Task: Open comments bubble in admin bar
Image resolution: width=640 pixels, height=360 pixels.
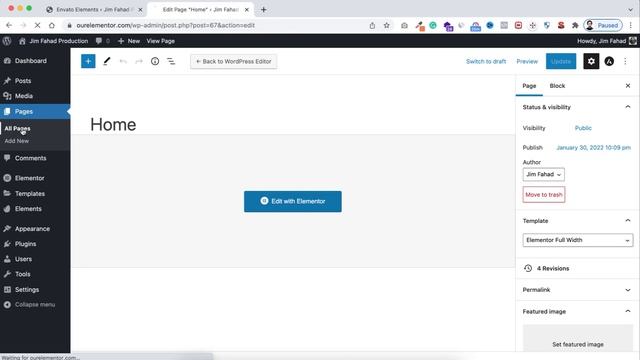Action: [x=102, y=41]
